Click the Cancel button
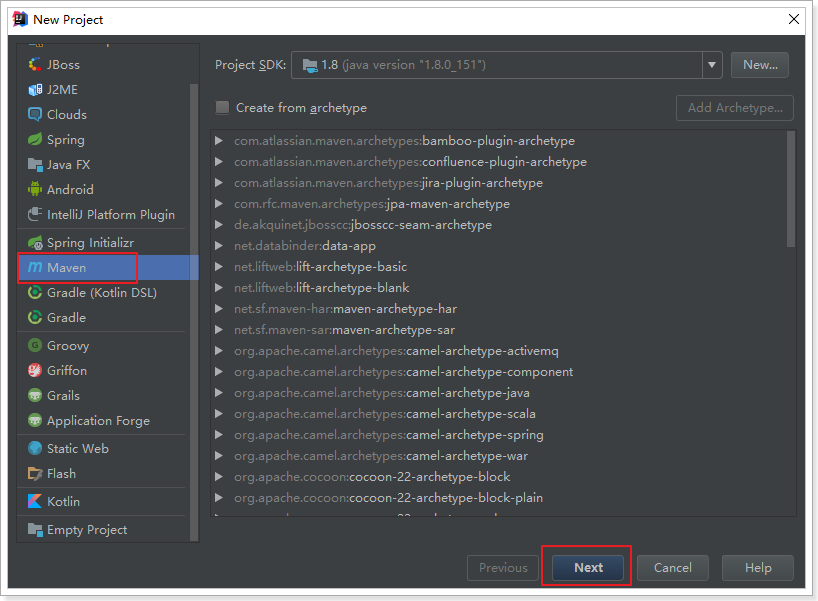818x601 pixels. [672, 568]
